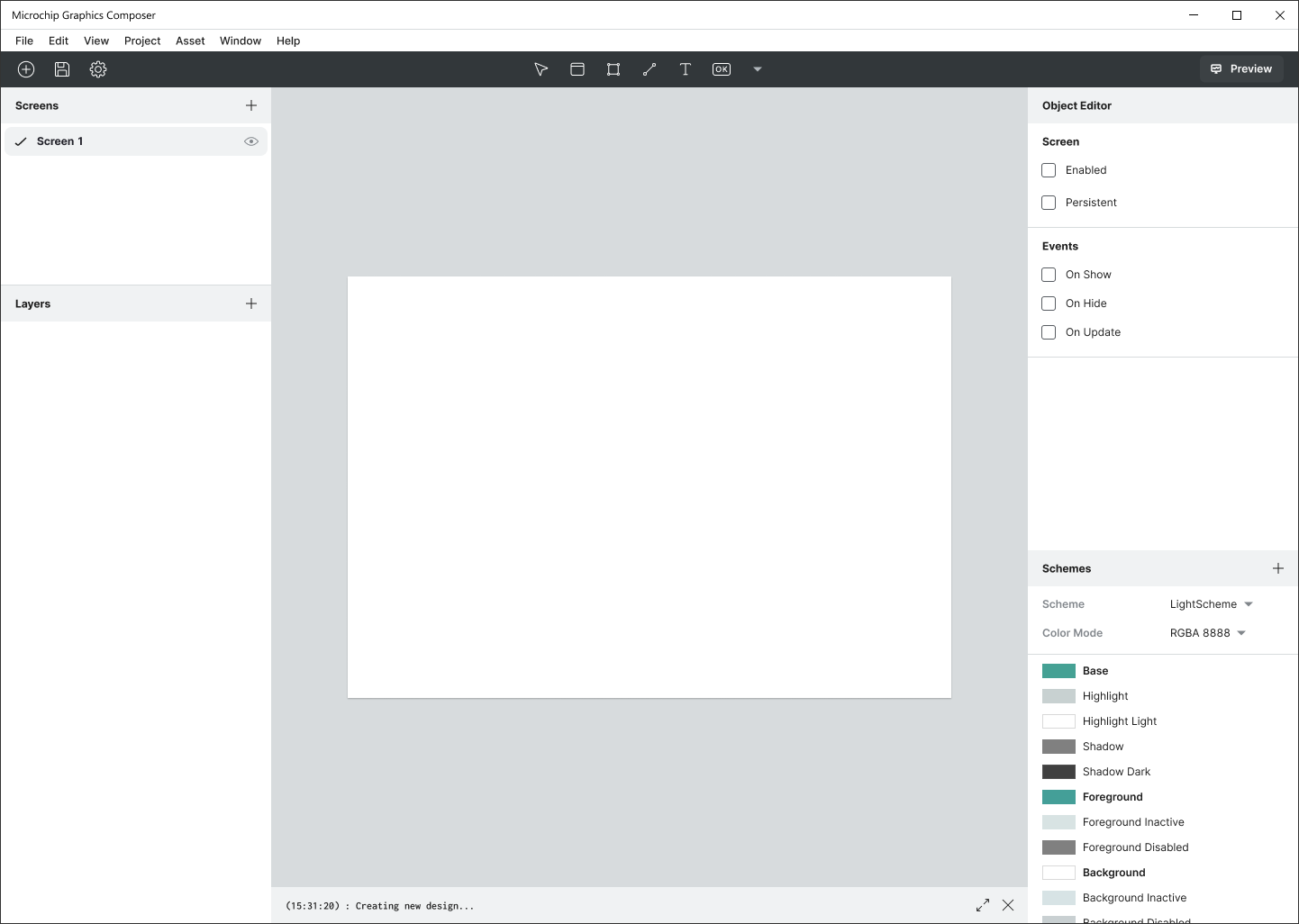Click the save disk icon
The height and width of the screenshot is (924, 1299).
pyautogui.click(x=62, y=69)
